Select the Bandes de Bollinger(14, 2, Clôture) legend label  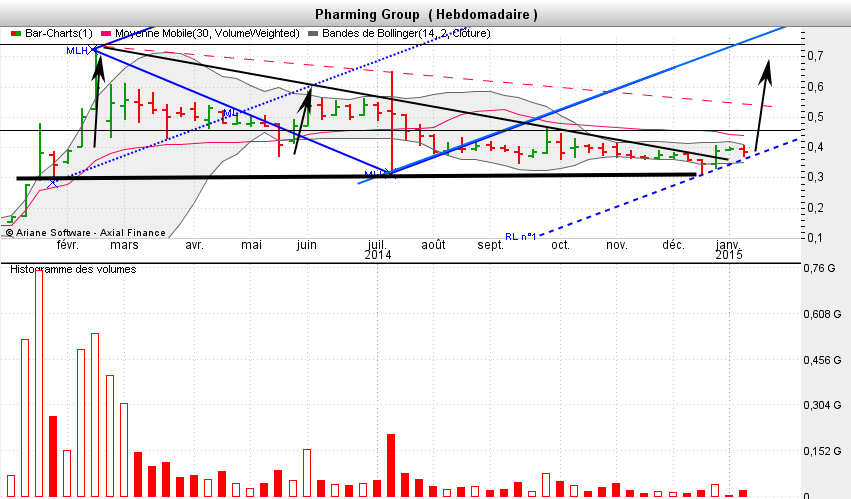407,34
